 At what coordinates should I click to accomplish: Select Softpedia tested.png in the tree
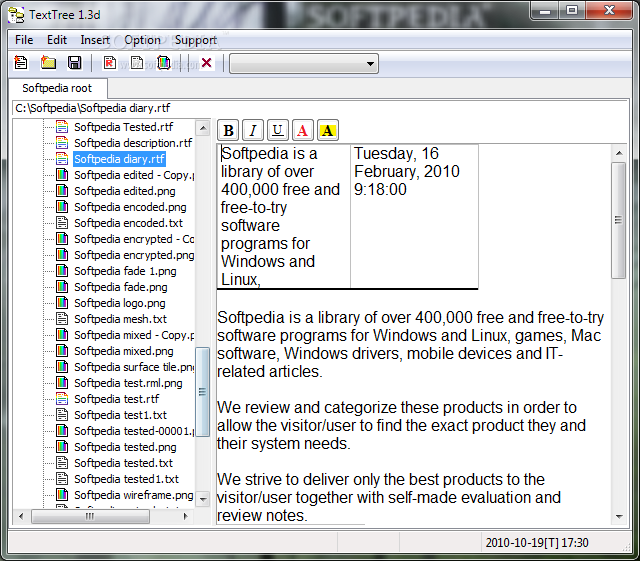pyautogui.click(x=125, y=447)
